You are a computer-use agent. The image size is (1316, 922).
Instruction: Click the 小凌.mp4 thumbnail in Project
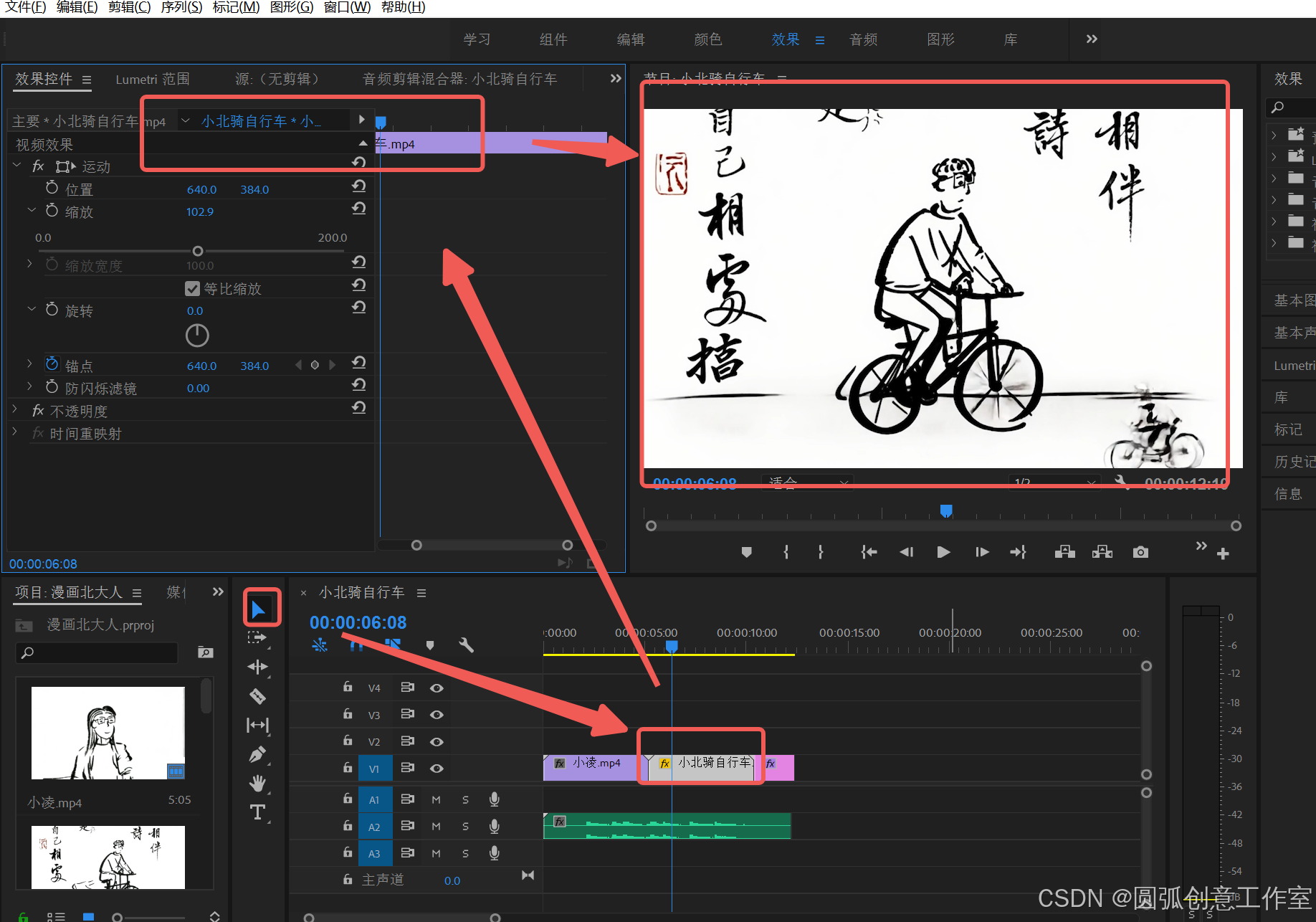pyautogui.click(x=108, y=733)
